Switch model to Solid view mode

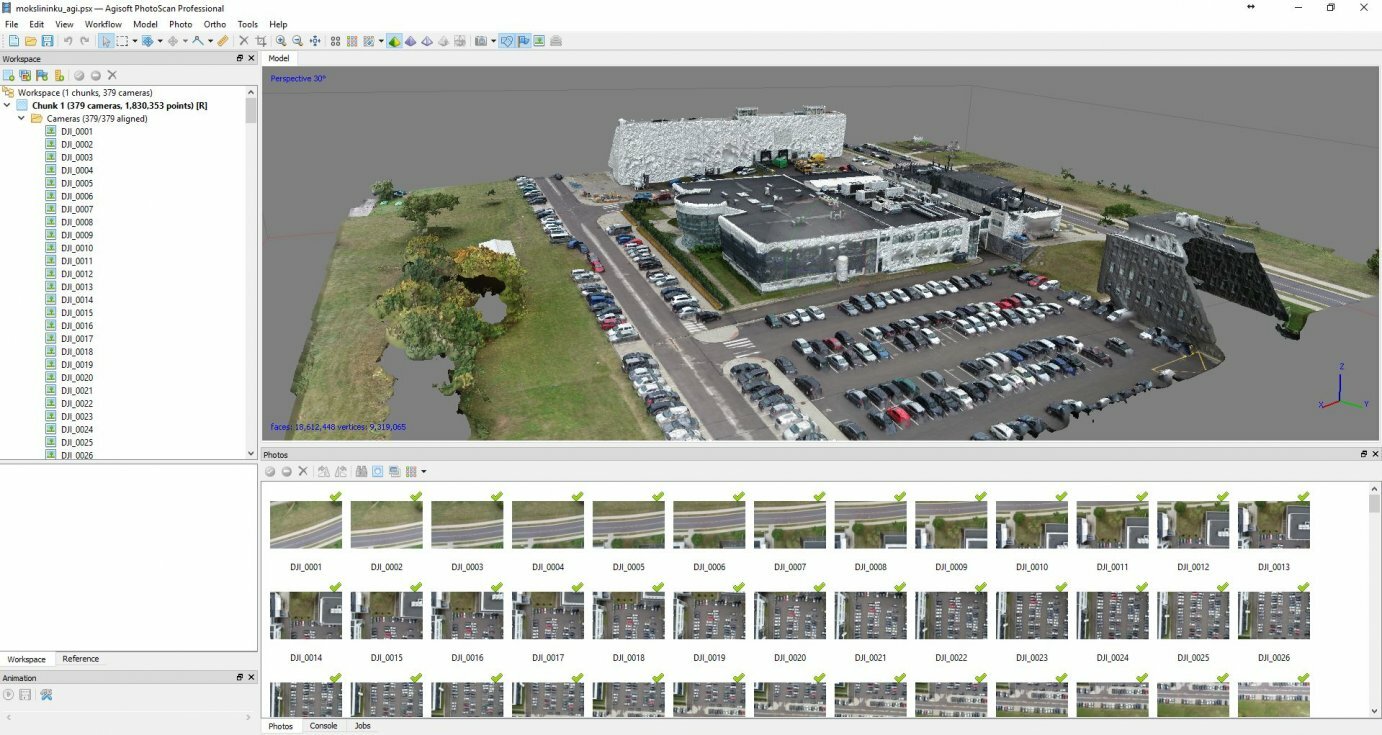tap(410, 41)
